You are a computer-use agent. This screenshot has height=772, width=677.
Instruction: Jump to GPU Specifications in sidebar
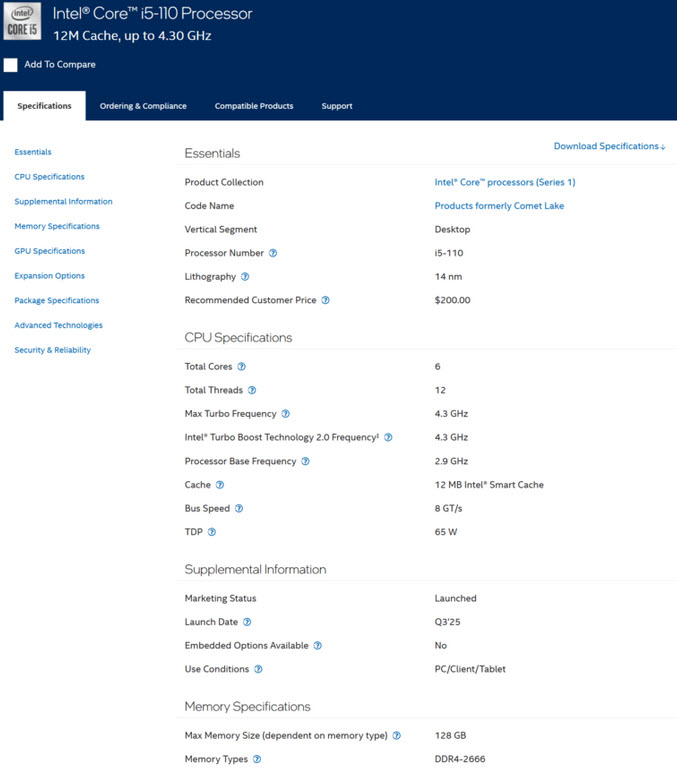pyautogui.click(x=50, y=251)
